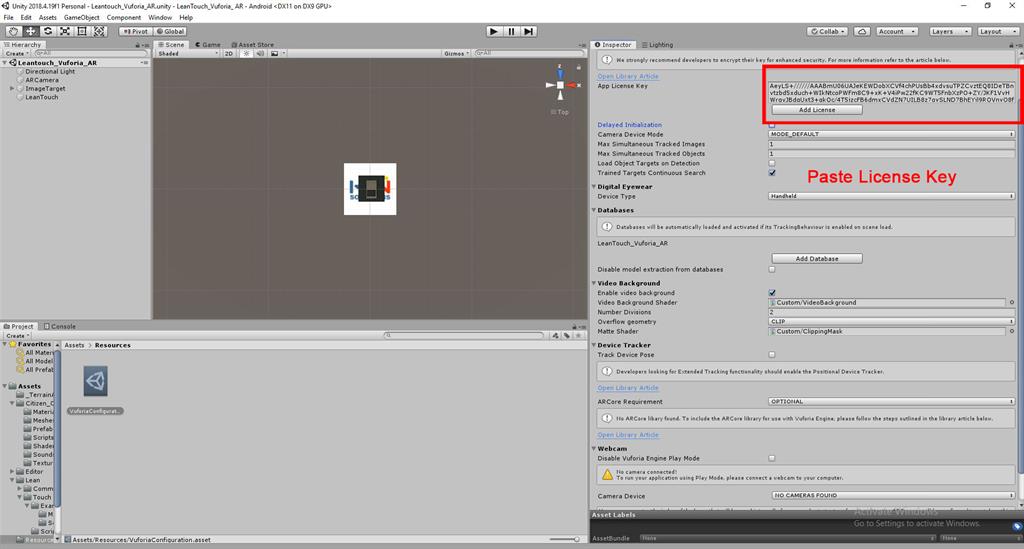Open Layers dropdown
This screenshot has width=1024, height=549.
point(949,31)
